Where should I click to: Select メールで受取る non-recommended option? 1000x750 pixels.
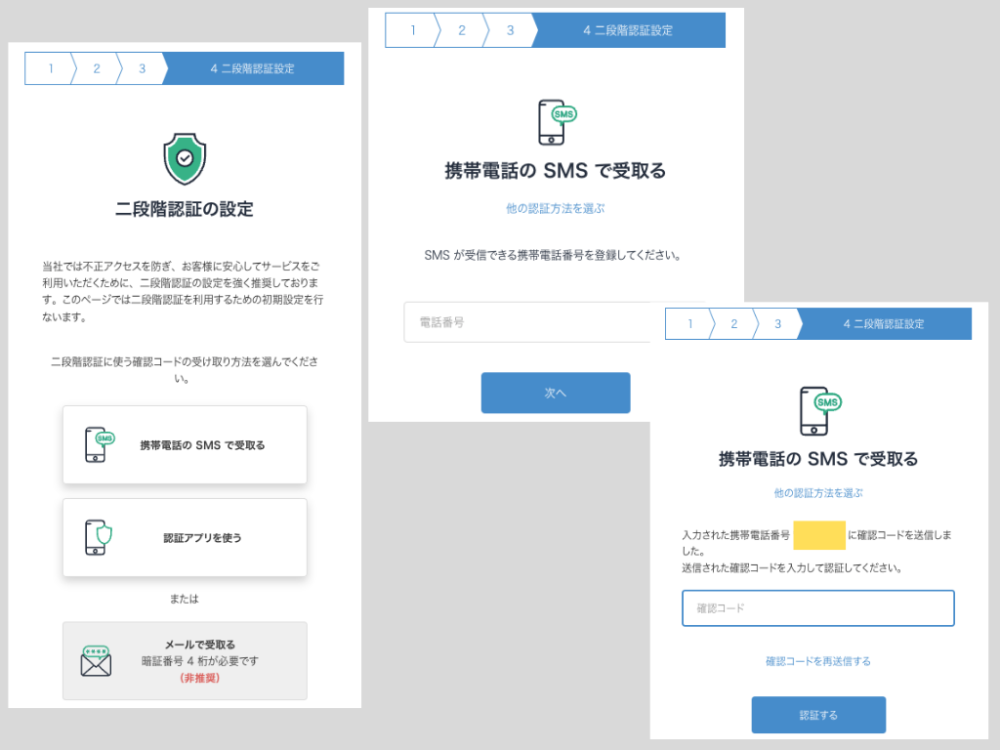click(184, 661)
